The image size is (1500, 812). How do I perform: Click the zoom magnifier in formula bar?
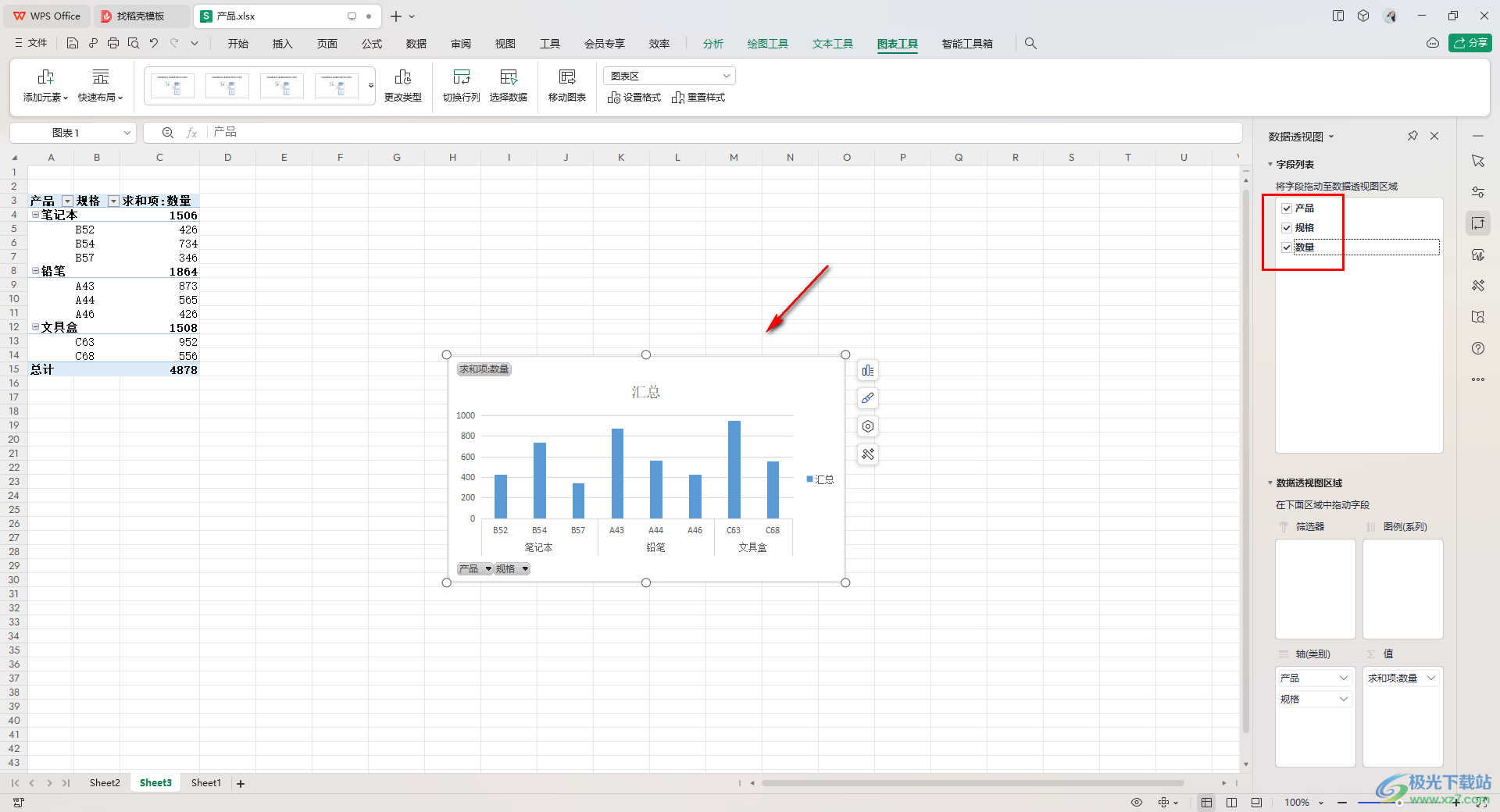[168, 133]
